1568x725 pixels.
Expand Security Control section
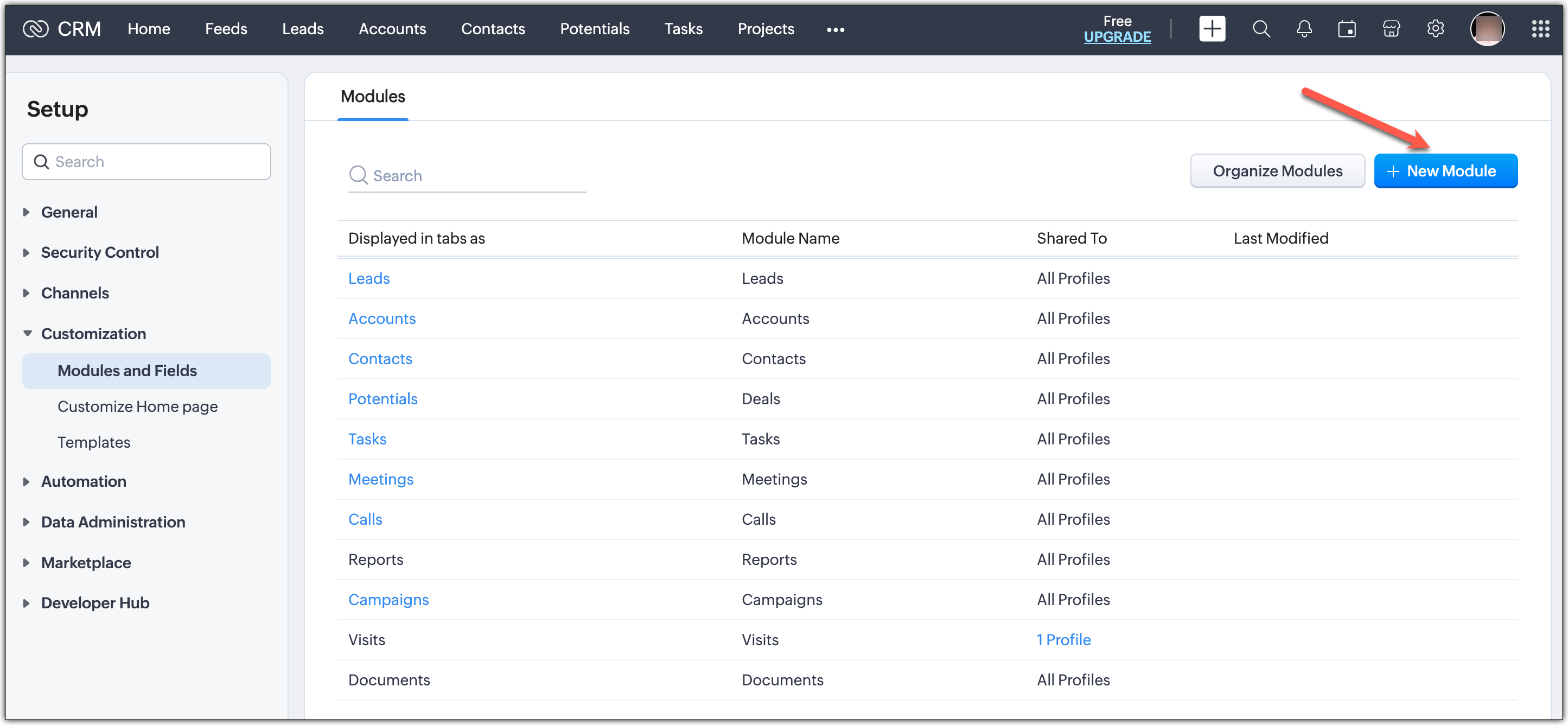coord(100,252)
